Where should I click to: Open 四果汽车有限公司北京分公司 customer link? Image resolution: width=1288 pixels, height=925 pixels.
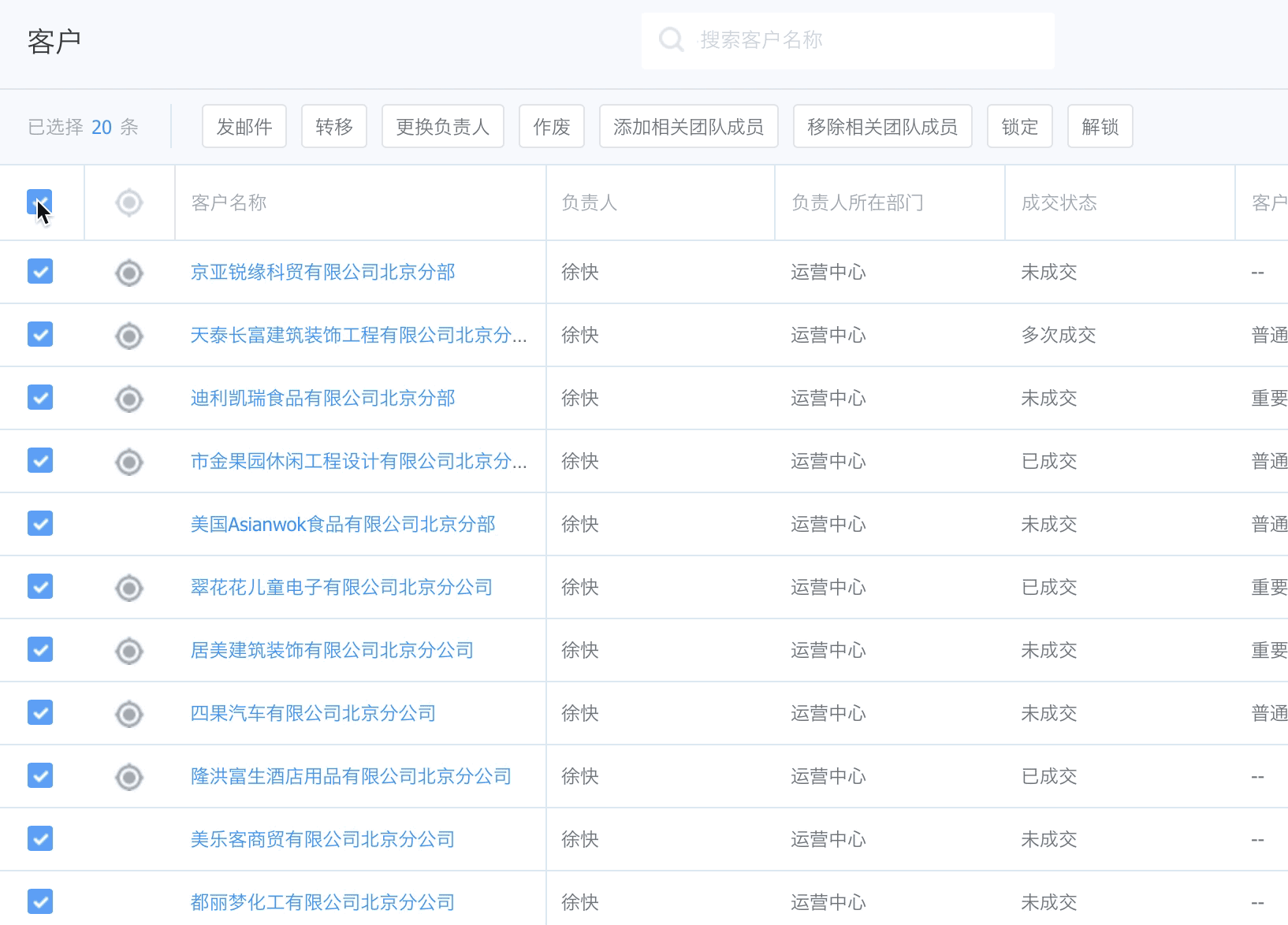pyautogui.click(x=313, y=713)
